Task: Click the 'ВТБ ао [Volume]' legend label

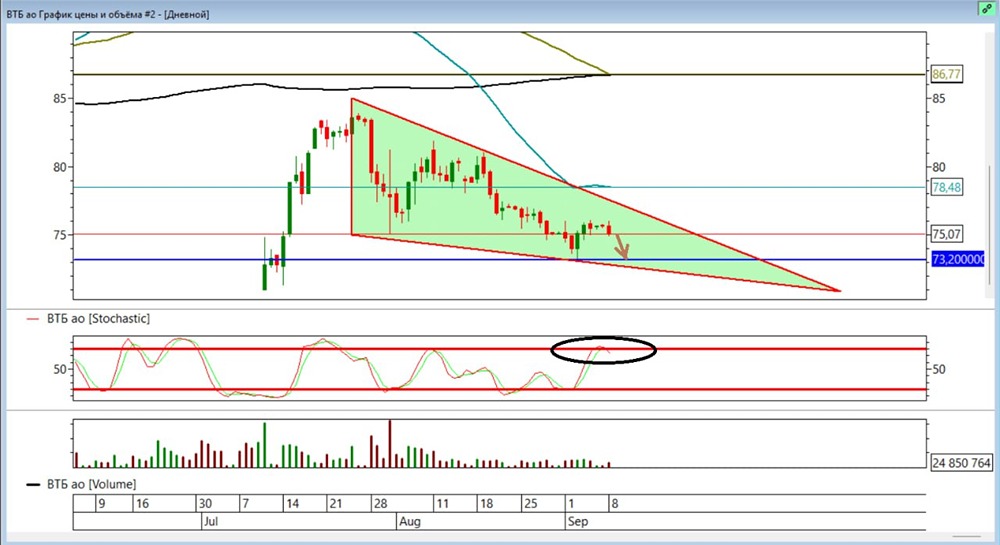Action: pyautogui.click(x=91, y=484)
